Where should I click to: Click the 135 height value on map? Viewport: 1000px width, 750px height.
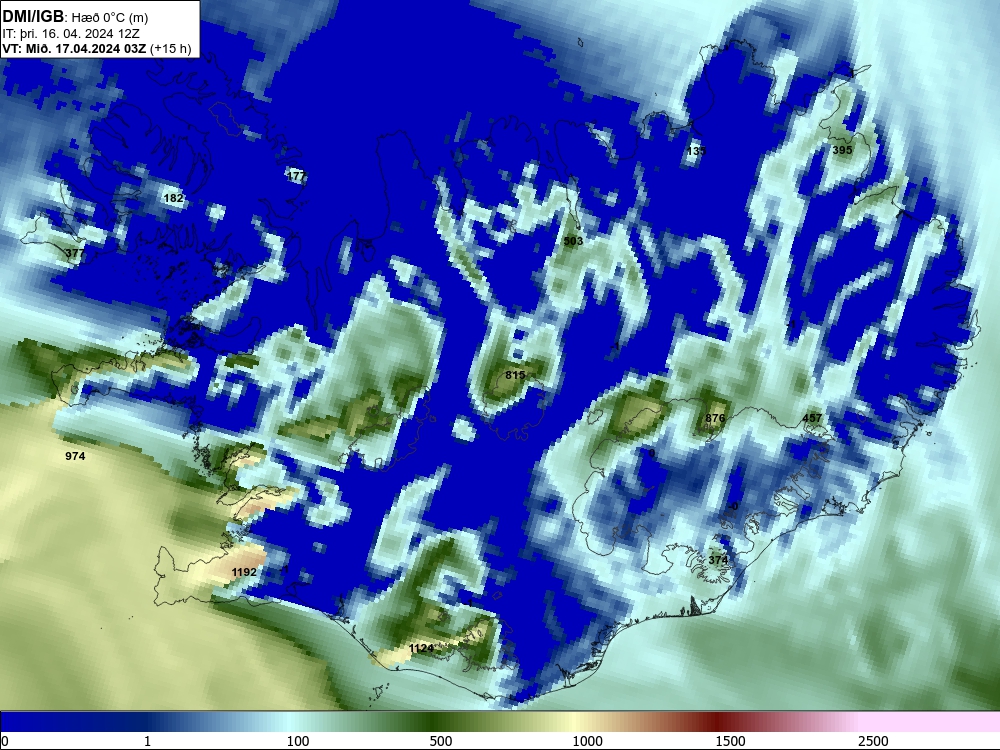coord(697,151)
